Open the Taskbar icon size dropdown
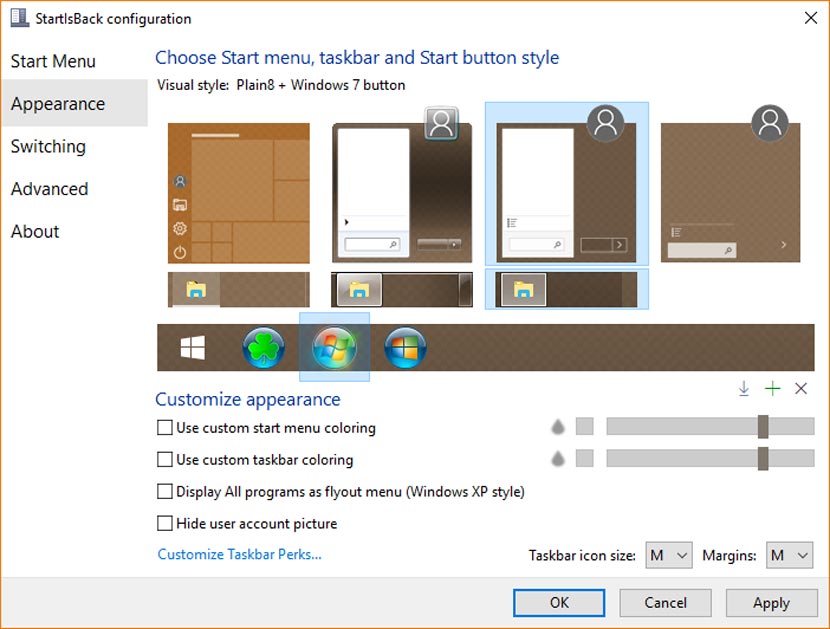The height and width of the screenshot is (629, 830). pos(667,554)
